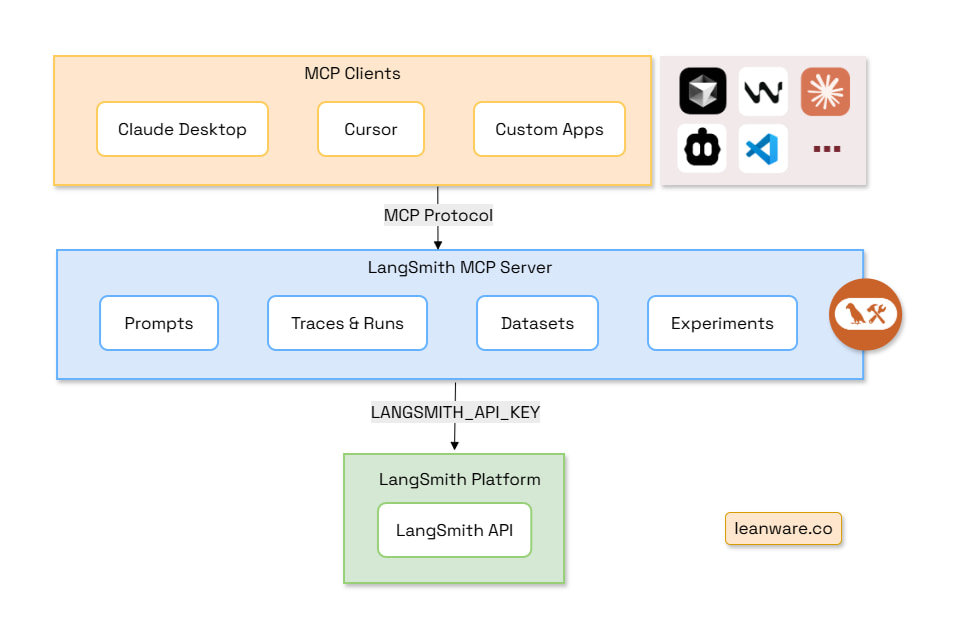The width and height of the screenshot is (967, 636).
Task: Select the Datasets box
Action: point(537,323)
